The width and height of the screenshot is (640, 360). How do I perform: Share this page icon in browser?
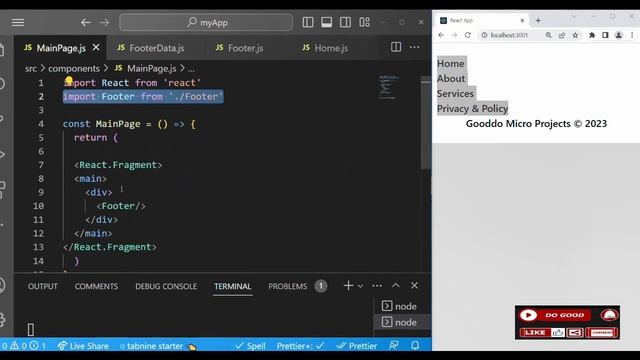pyautogui.click(x=562, y=35)
